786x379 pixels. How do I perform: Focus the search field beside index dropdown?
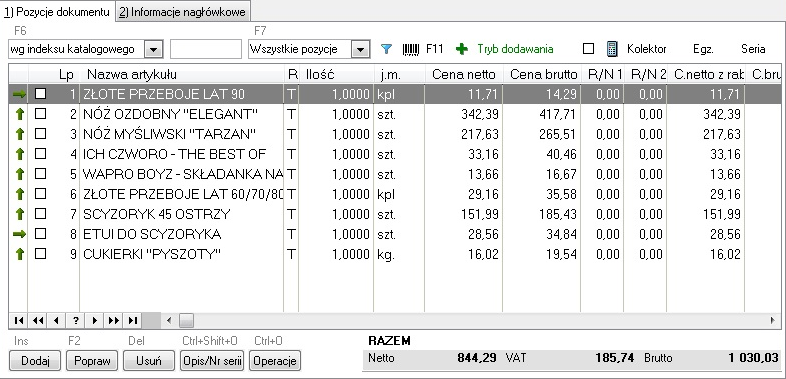(206, 50)
